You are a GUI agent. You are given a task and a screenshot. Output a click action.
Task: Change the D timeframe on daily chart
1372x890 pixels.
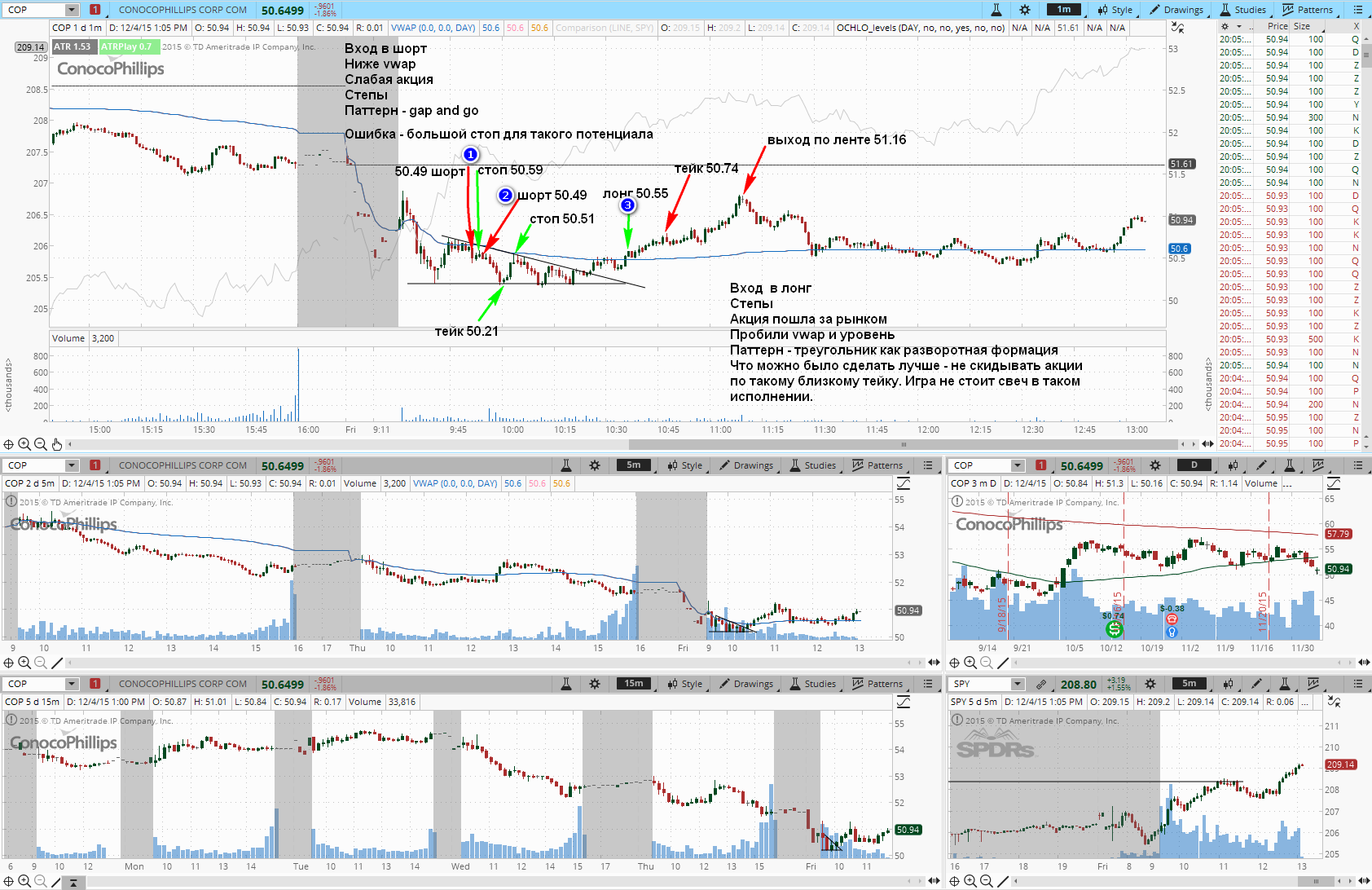[1194, 465]
